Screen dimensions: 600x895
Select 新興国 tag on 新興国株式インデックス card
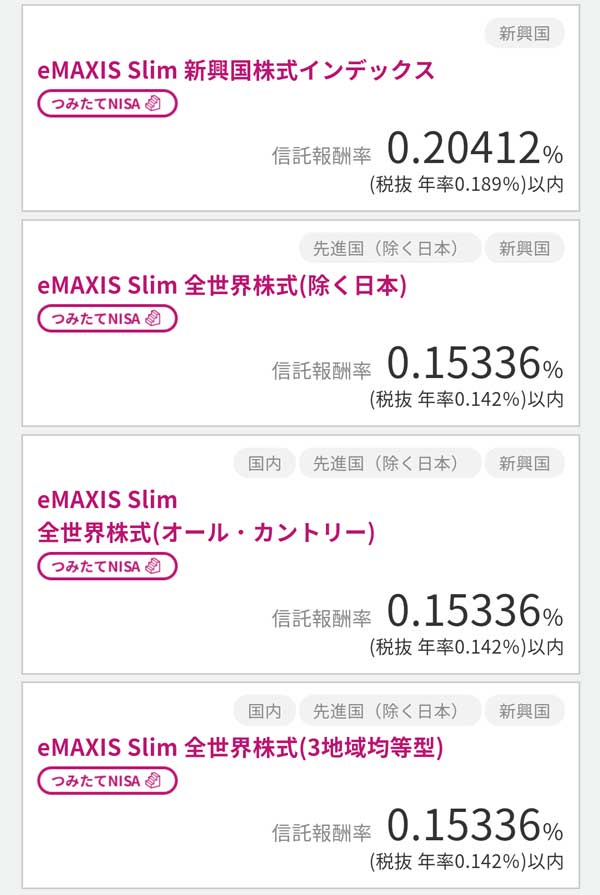(524, 33)
